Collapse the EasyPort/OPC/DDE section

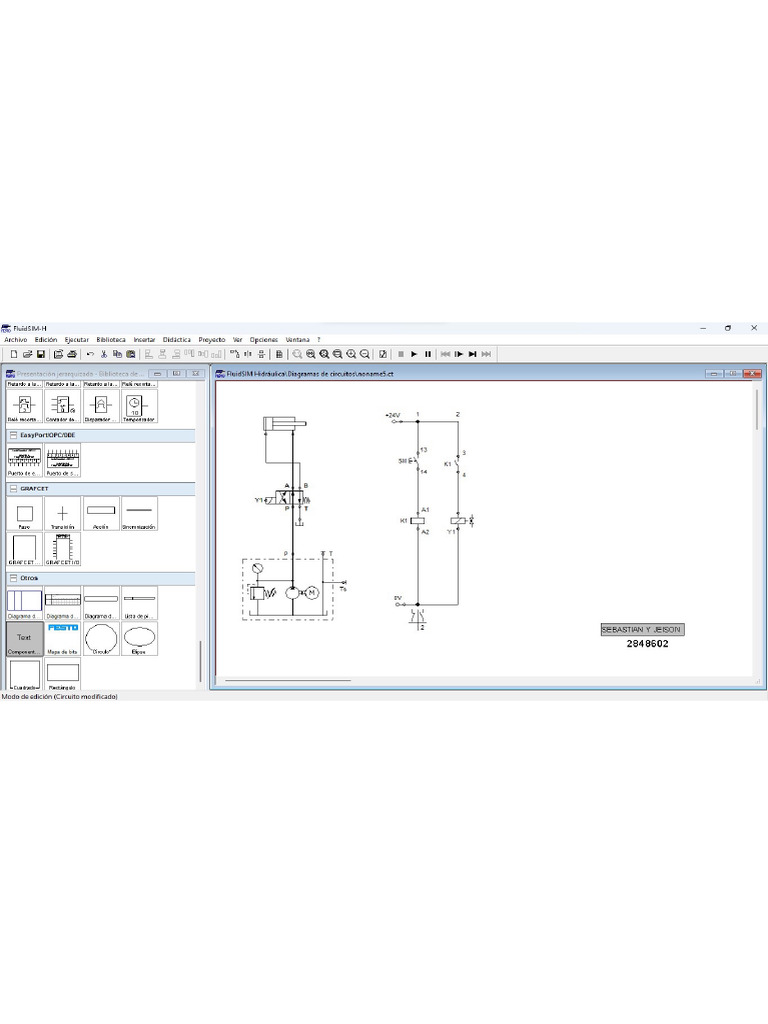point(13,435)
